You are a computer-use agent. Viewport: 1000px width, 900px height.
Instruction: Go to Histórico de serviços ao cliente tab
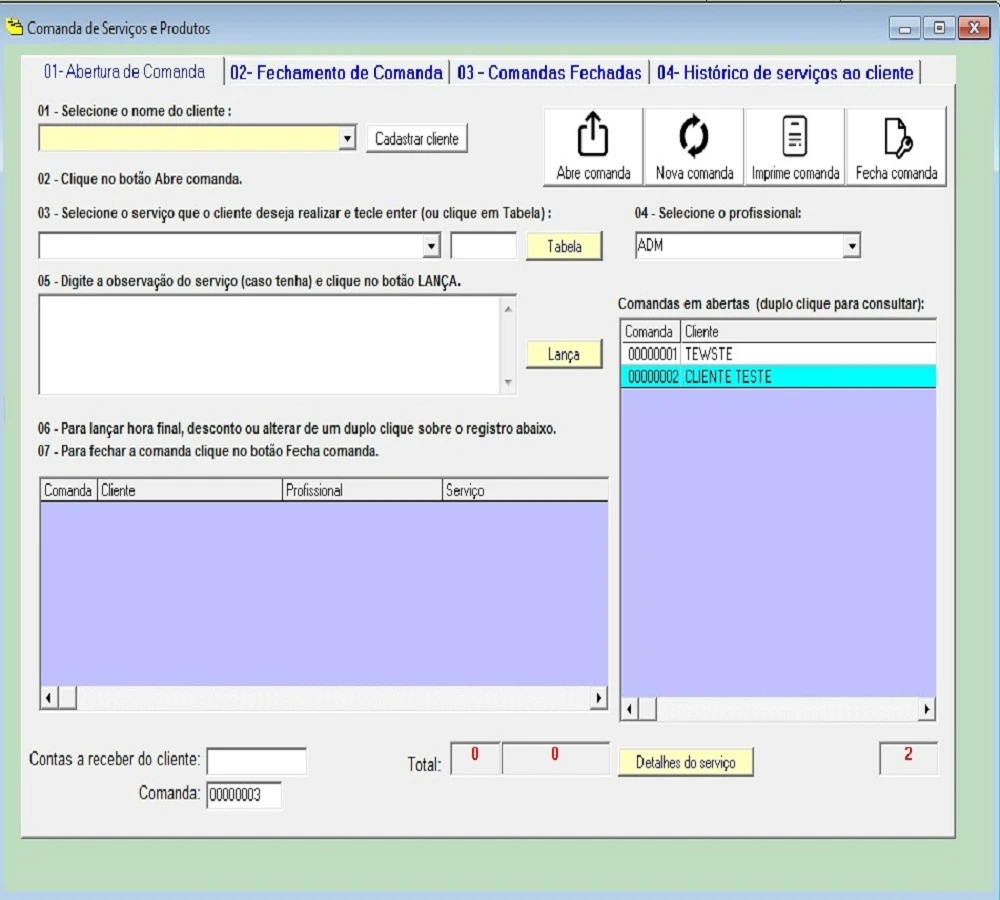coord(785,73)
